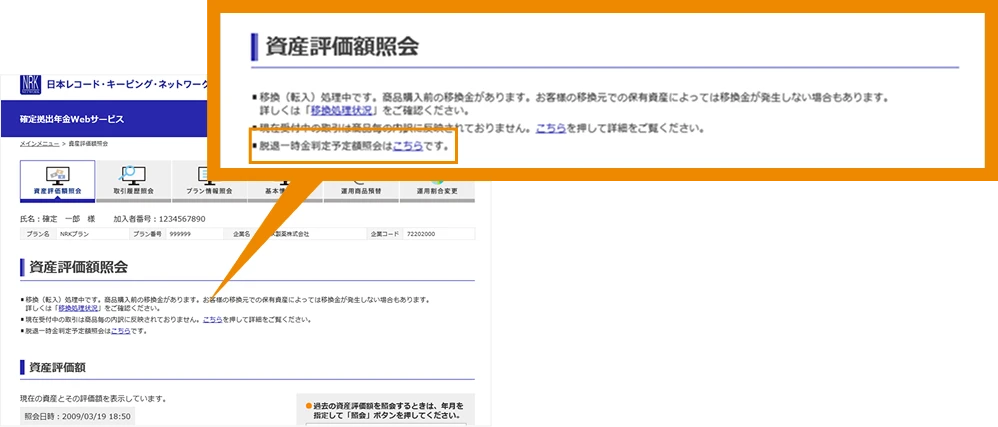The image size is (998, 427).
Task: Click 資産評価額照会 text in the breadcrumb trail
Action: point(88,144)
